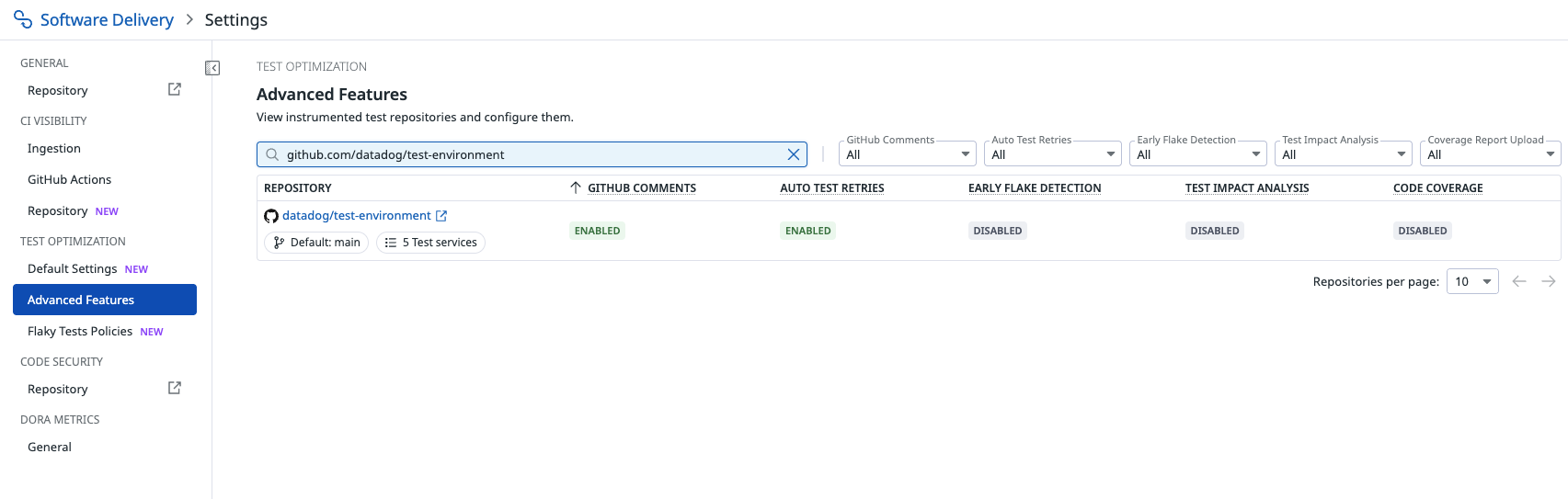Open Coverage Report Upload filter dropdown
Image resolution: width=1568 pixels, height=499 pixels.
coord(1491,154)
